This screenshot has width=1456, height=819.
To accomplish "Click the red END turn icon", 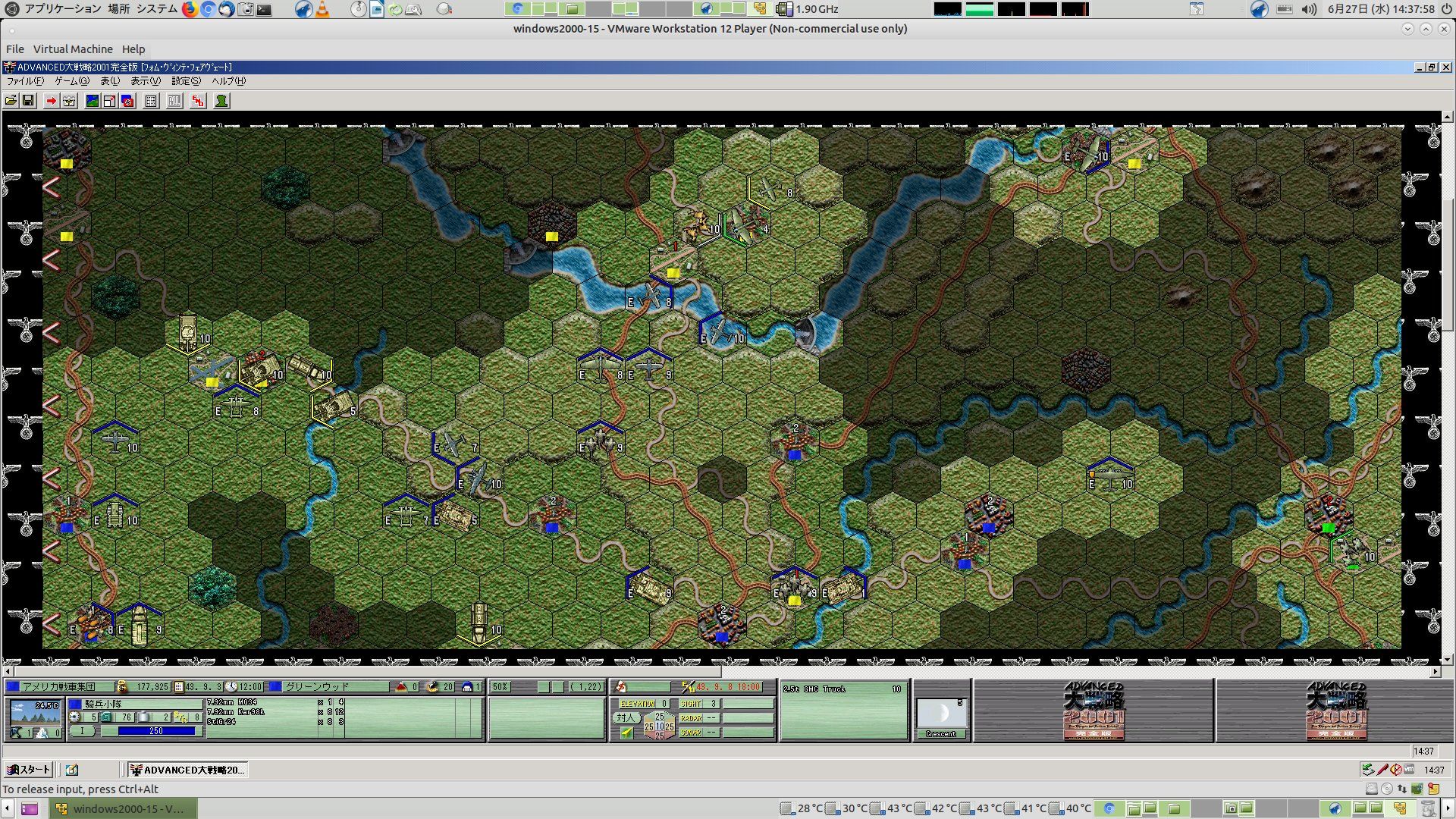I will pos(198,101).
